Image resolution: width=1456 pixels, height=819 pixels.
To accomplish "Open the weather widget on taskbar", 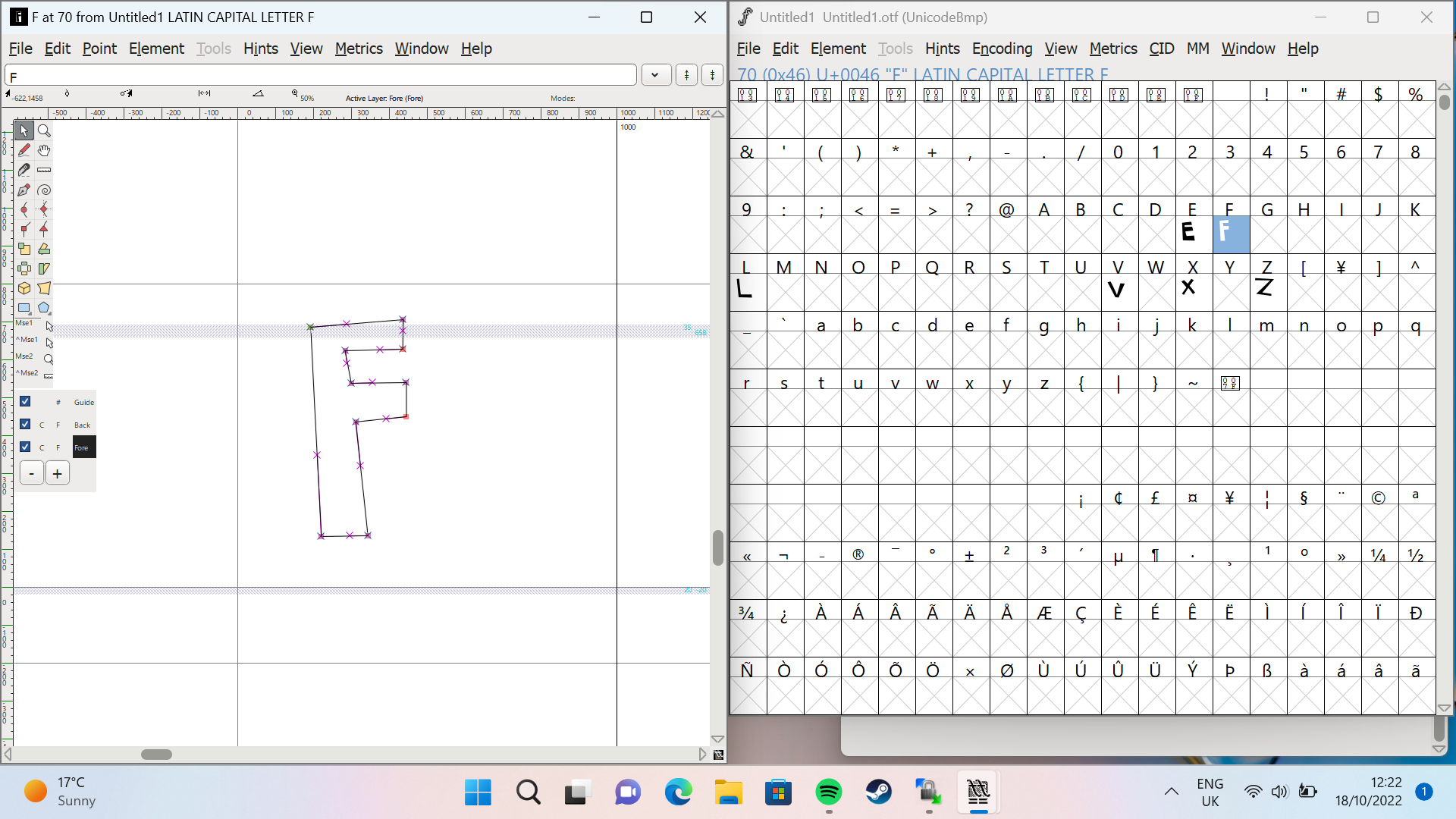I will (x=61, y=792).
